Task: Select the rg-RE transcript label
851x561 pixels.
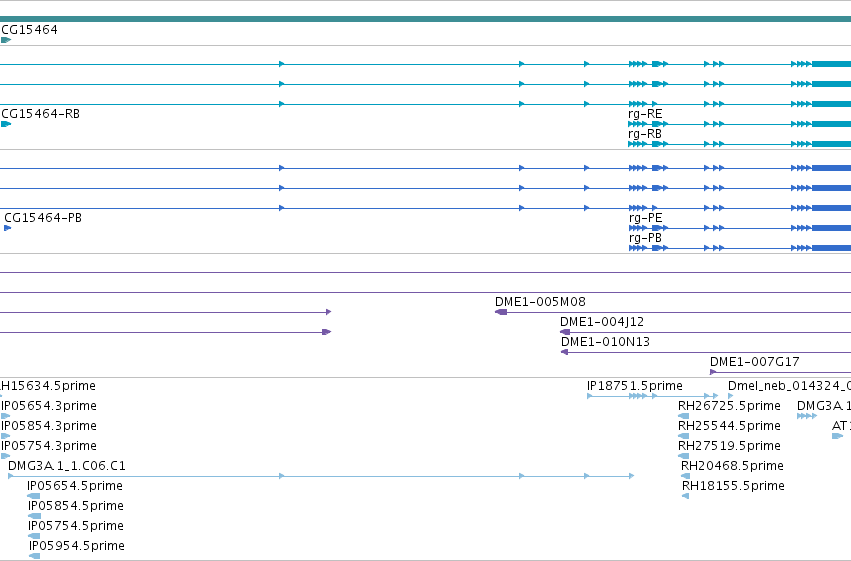Action: click(645, 114)
